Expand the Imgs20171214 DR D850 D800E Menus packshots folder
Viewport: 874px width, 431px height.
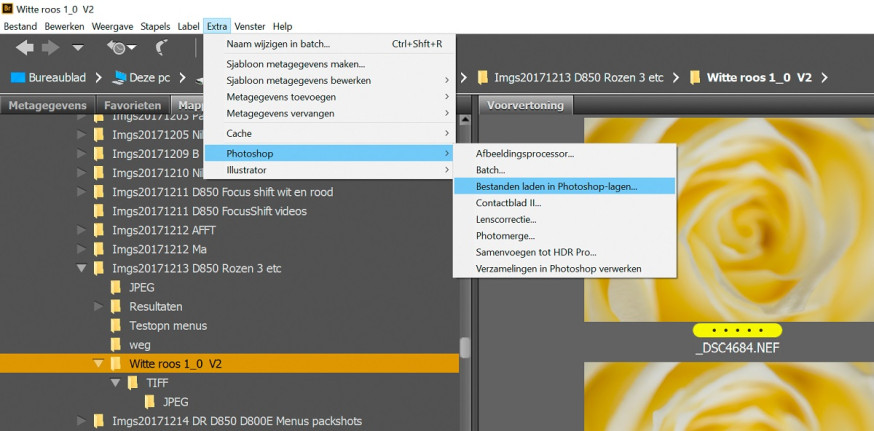pos(81,421)
